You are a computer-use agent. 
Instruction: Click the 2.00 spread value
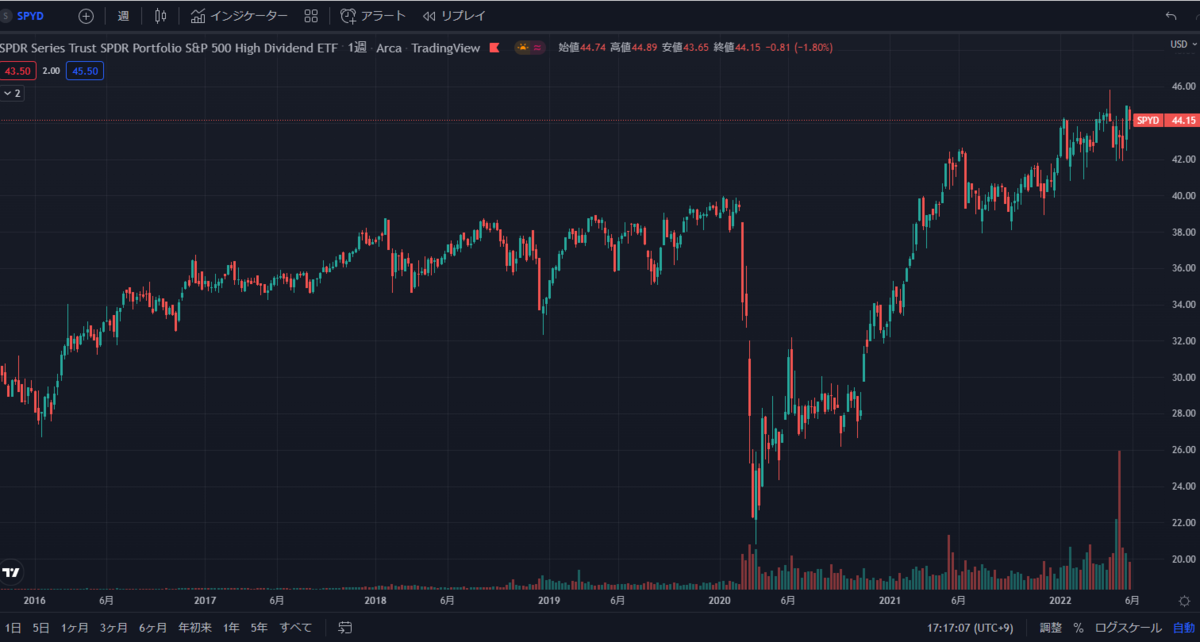[x=52, y=70]
